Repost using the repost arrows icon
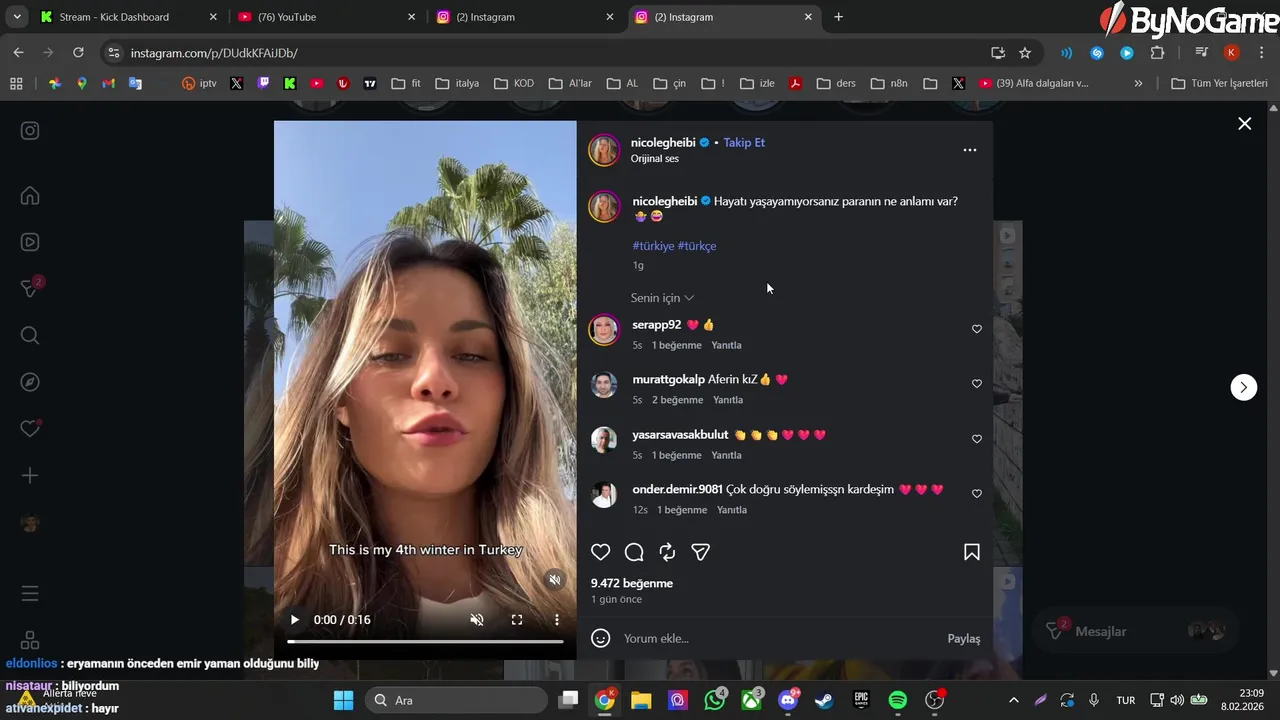1280x720 pixels. click(667, 552)
